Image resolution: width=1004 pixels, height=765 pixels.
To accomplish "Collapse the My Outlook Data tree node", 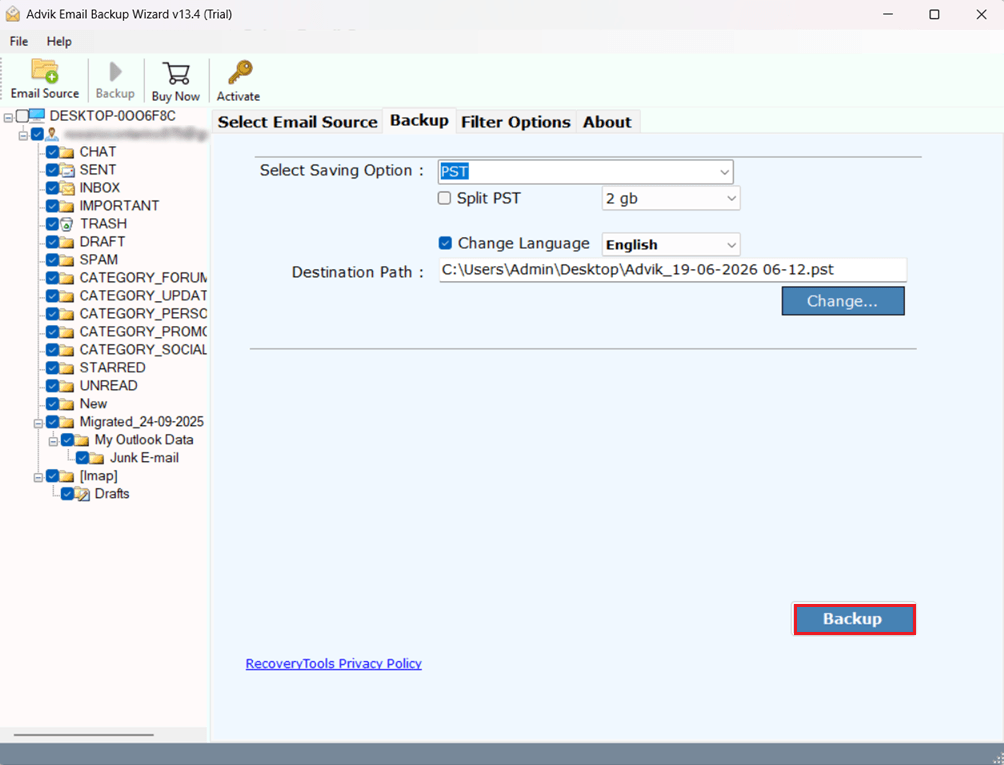I will pyautogui.click(x=54, y=440).
